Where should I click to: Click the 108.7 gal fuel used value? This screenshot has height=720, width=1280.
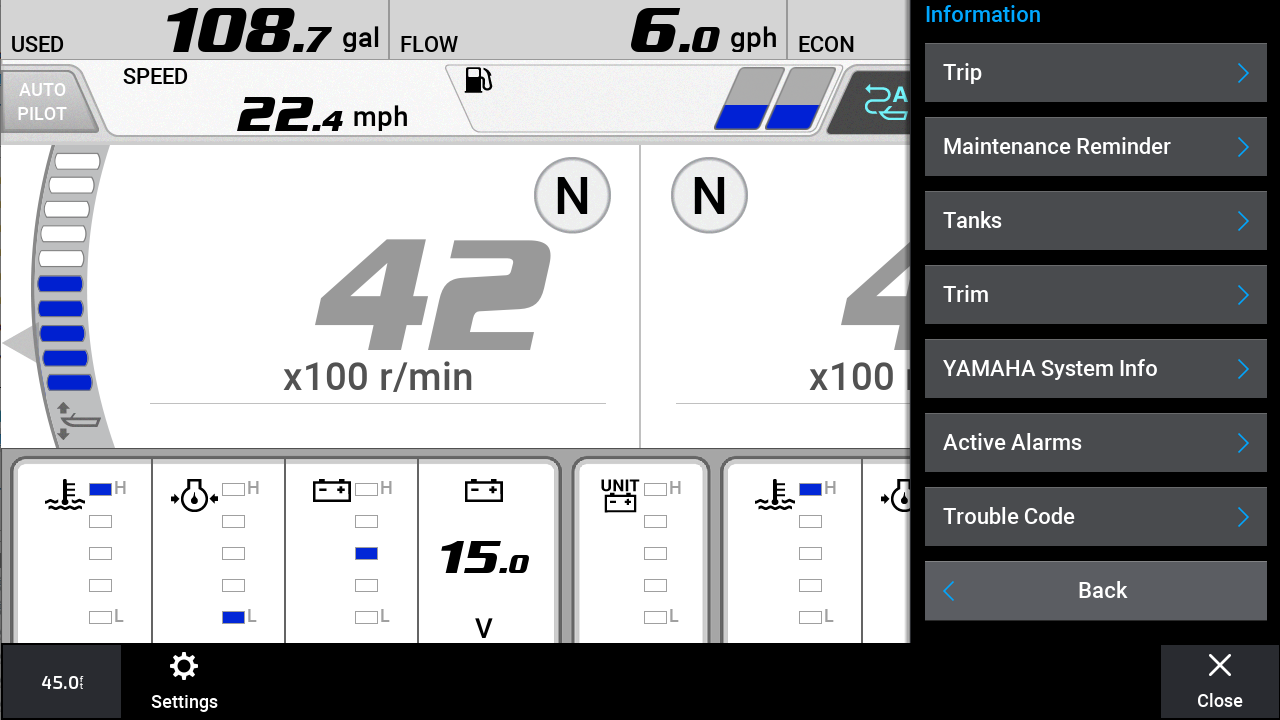point(273,30)
